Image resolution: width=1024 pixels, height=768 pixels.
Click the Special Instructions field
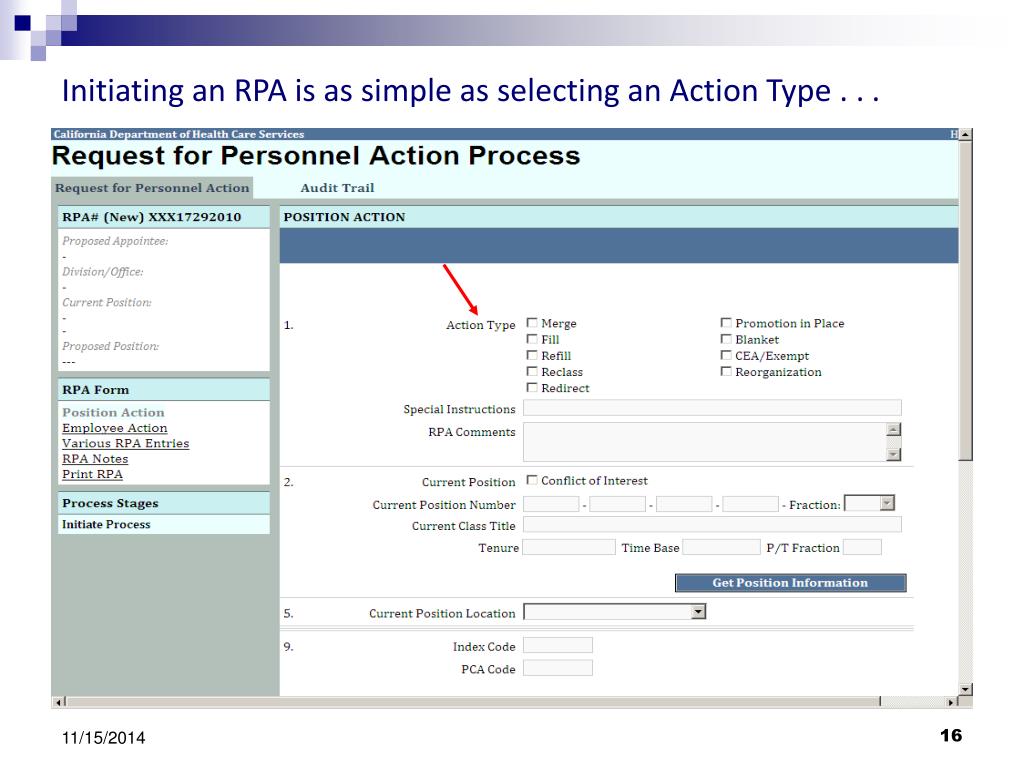712,408
